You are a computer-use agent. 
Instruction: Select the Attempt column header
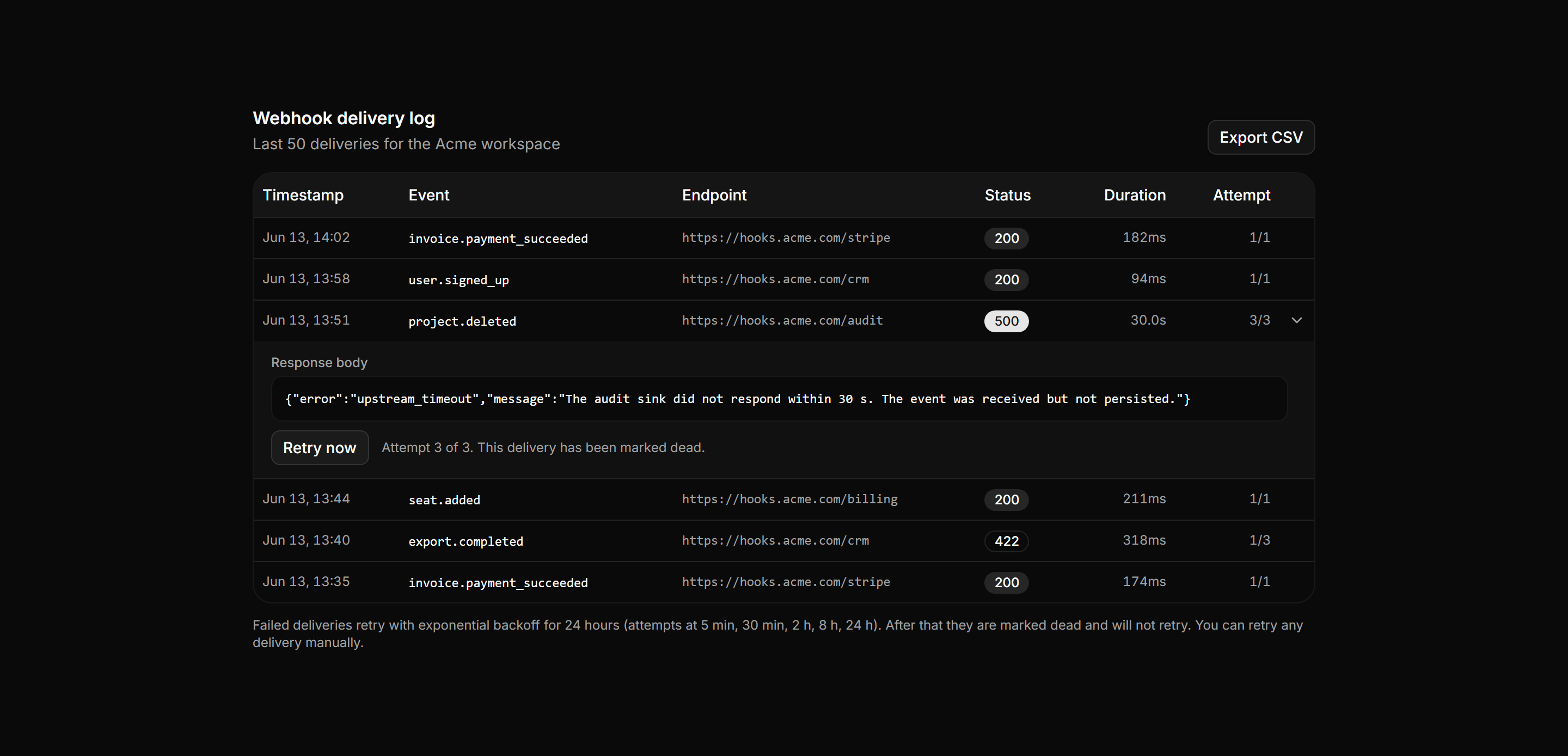pyautogui.click(x=1241, y=195)
